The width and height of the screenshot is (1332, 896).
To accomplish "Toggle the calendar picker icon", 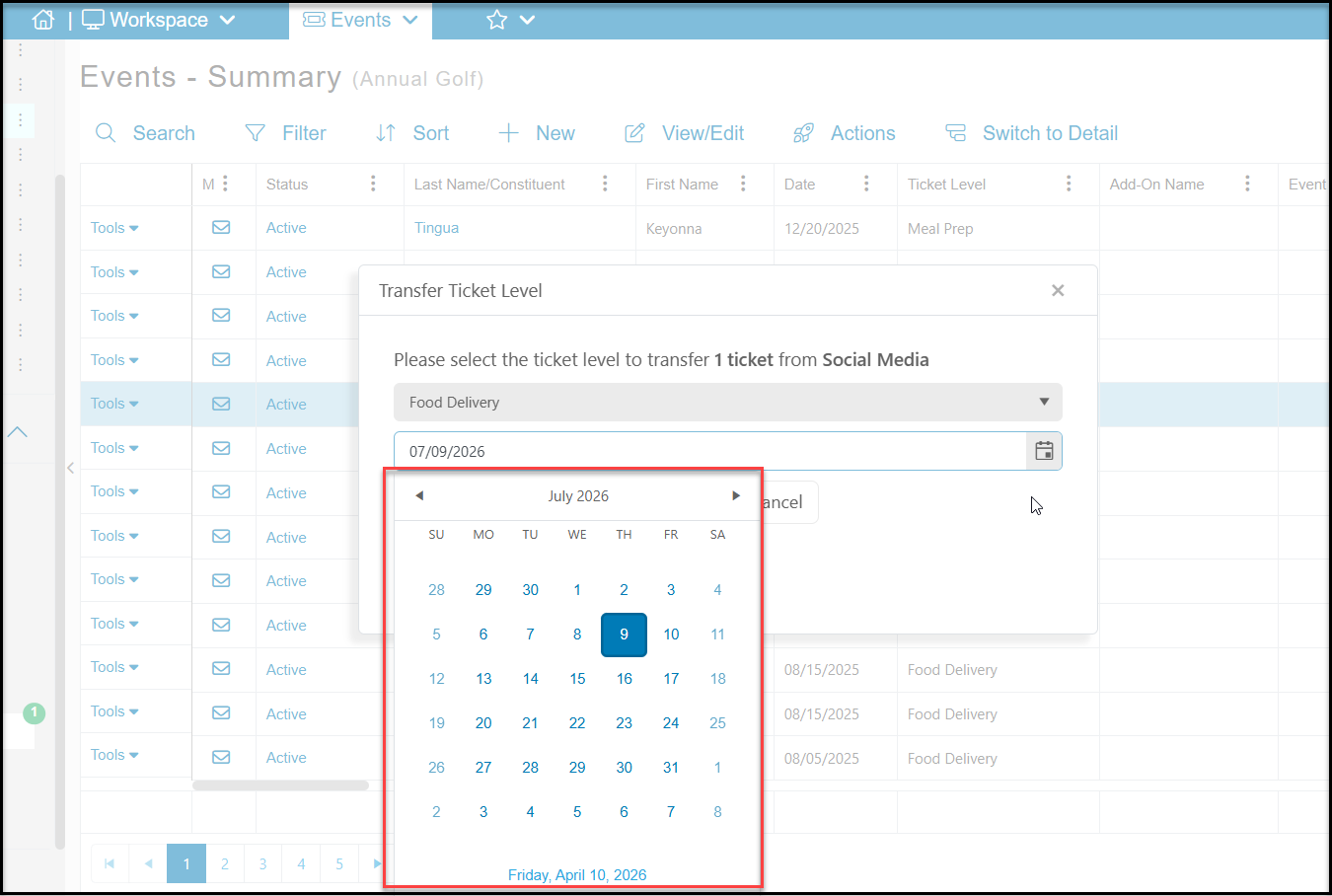I will pyautogui.click(x=1044, y=451).
